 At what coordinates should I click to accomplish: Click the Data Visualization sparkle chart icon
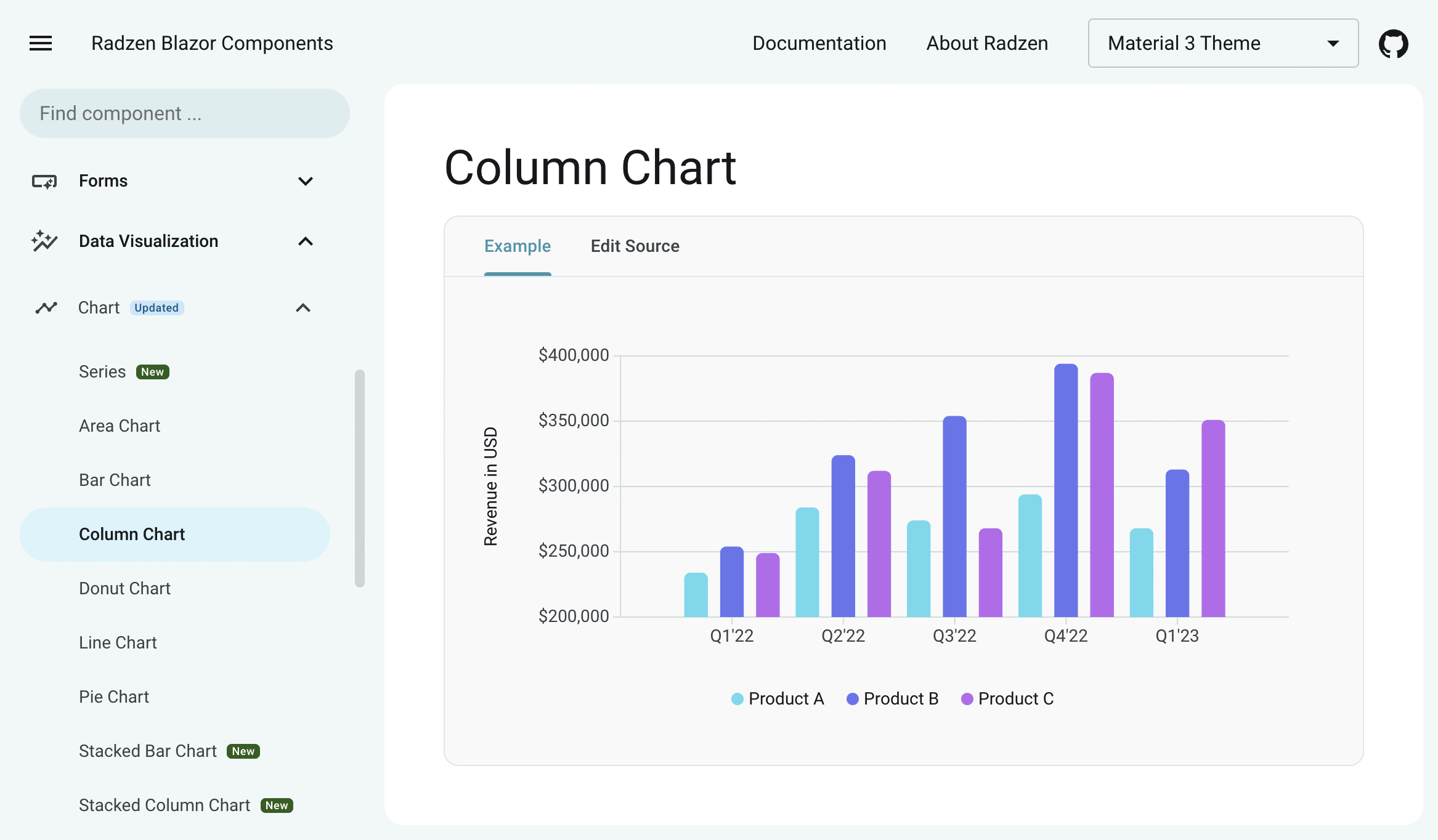click(44, 241)
